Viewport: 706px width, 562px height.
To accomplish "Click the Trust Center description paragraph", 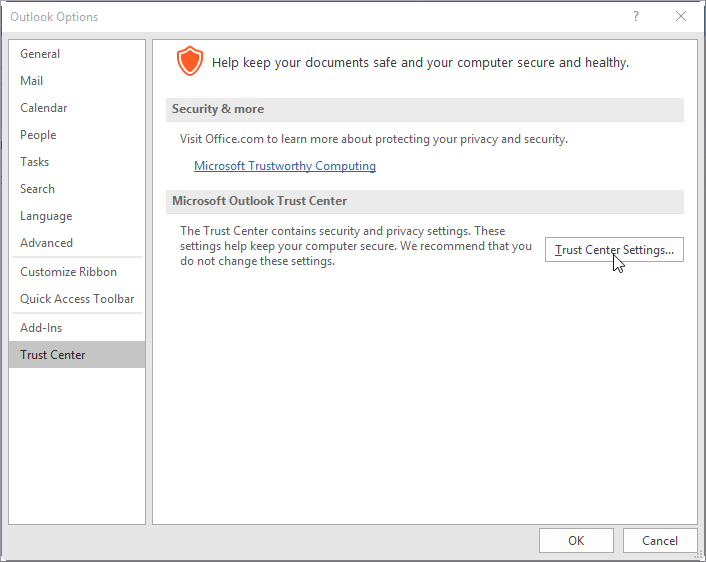I will click(x=356, y=246).
